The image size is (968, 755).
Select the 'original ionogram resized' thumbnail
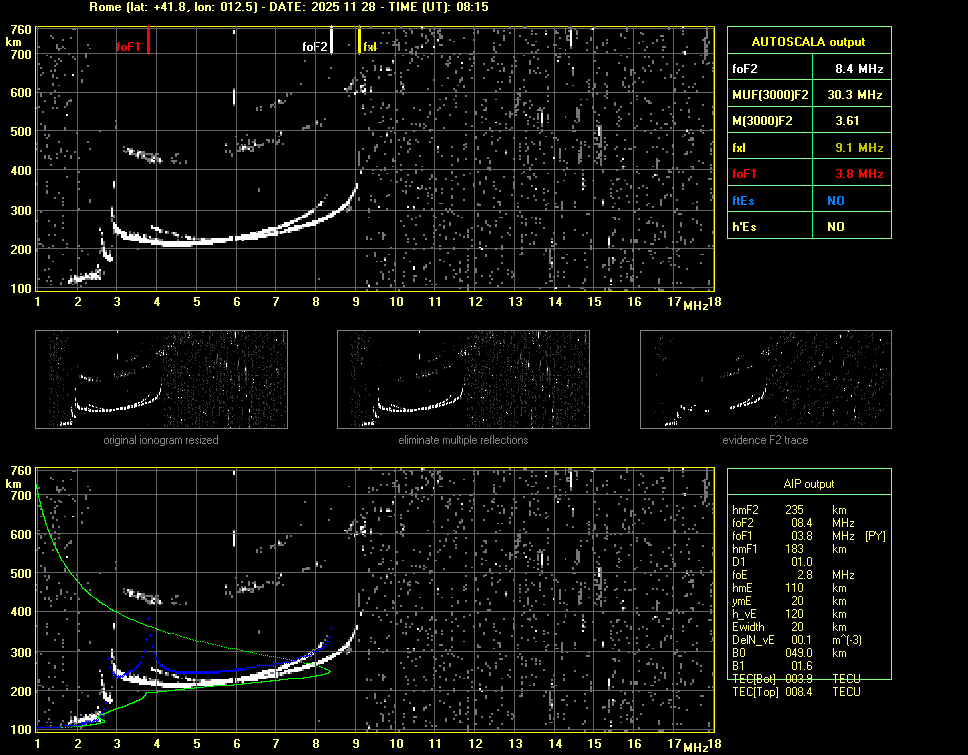161,379
